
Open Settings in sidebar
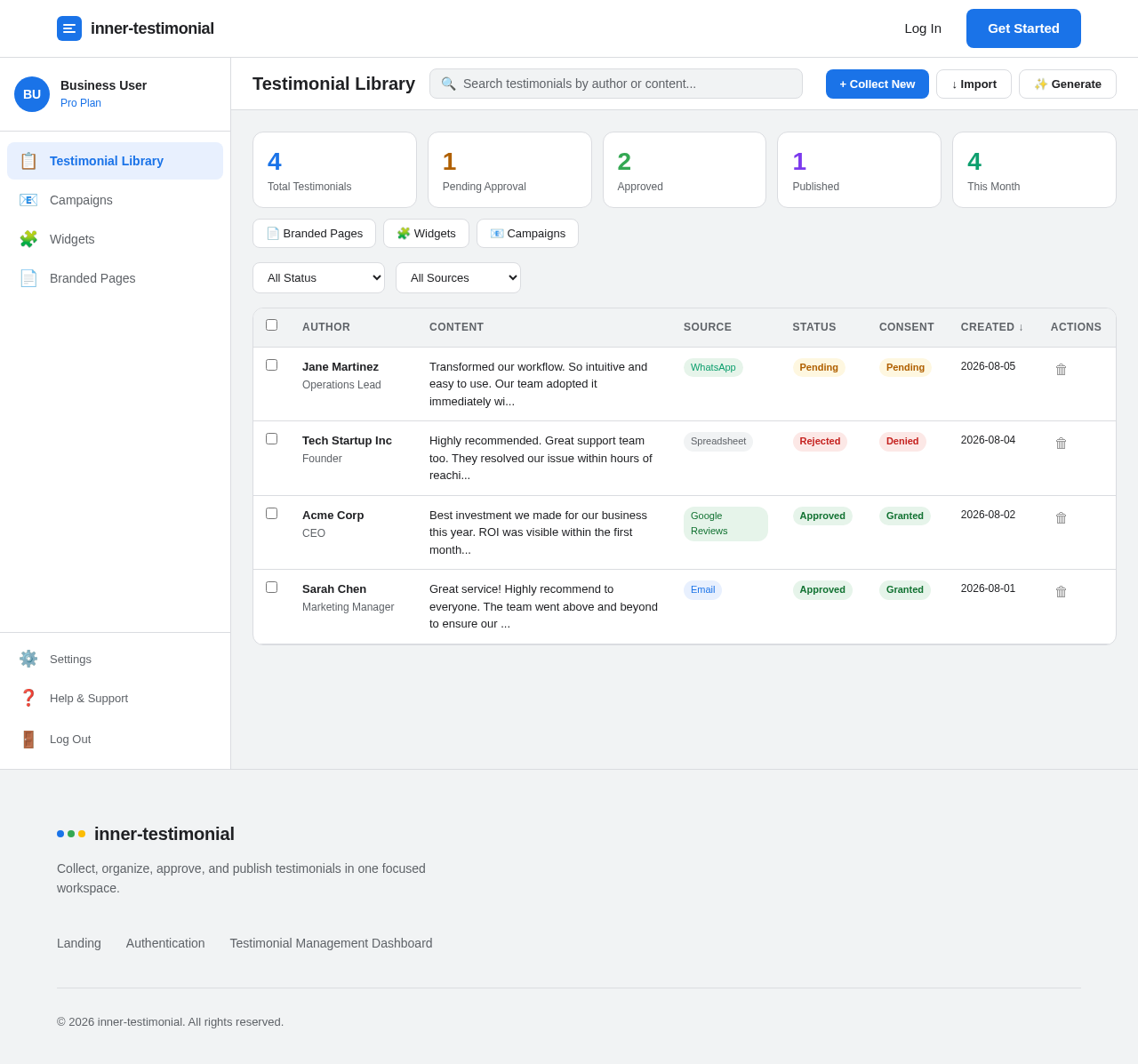[115, 659]
